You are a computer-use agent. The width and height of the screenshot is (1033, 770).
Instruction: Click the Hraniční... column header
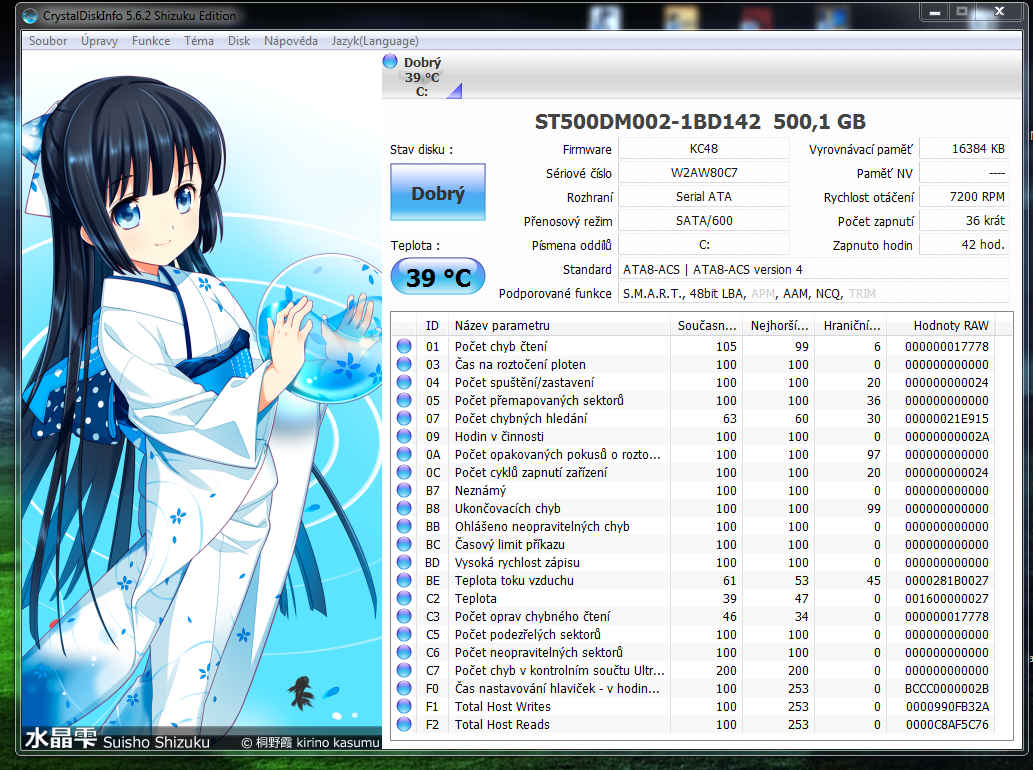tap(851, 325)
